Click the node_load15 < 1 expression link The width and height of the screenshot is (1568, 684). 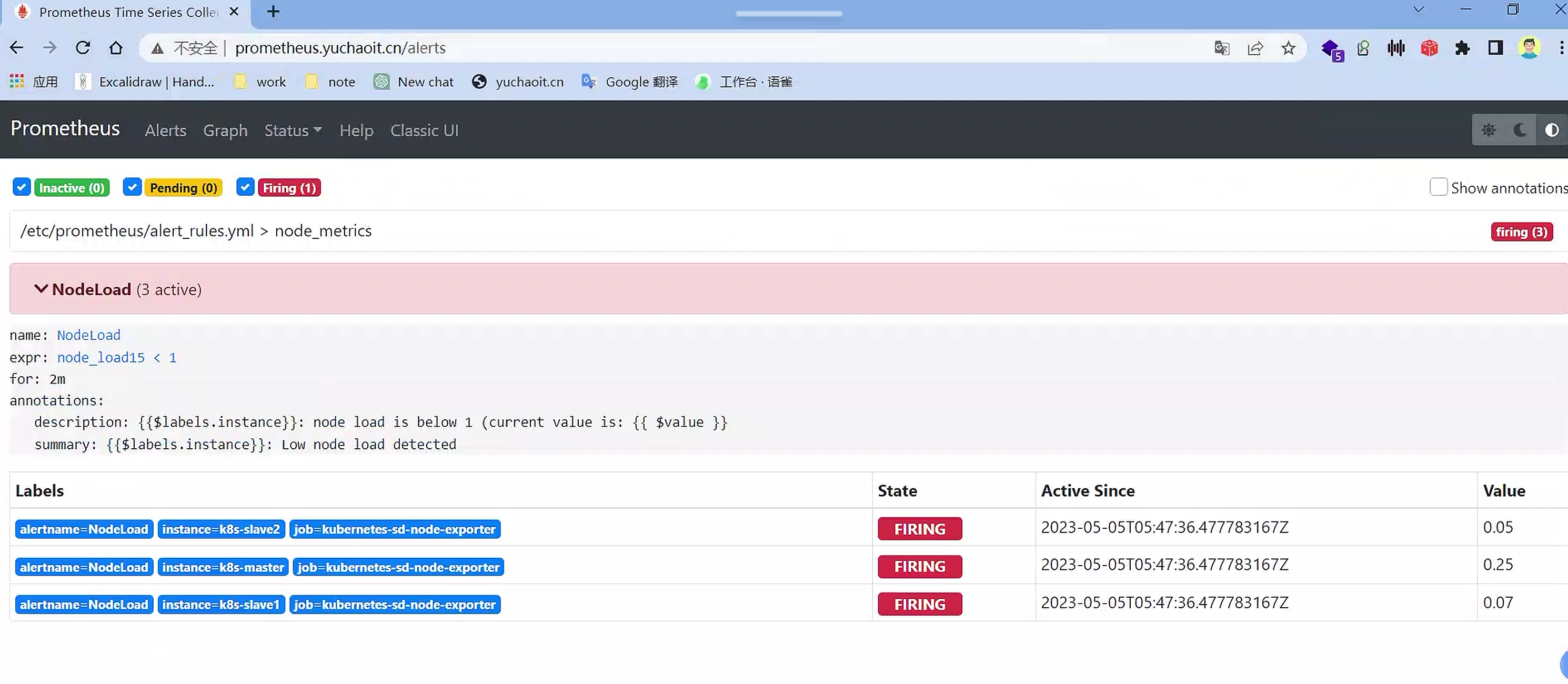[116, 358]
